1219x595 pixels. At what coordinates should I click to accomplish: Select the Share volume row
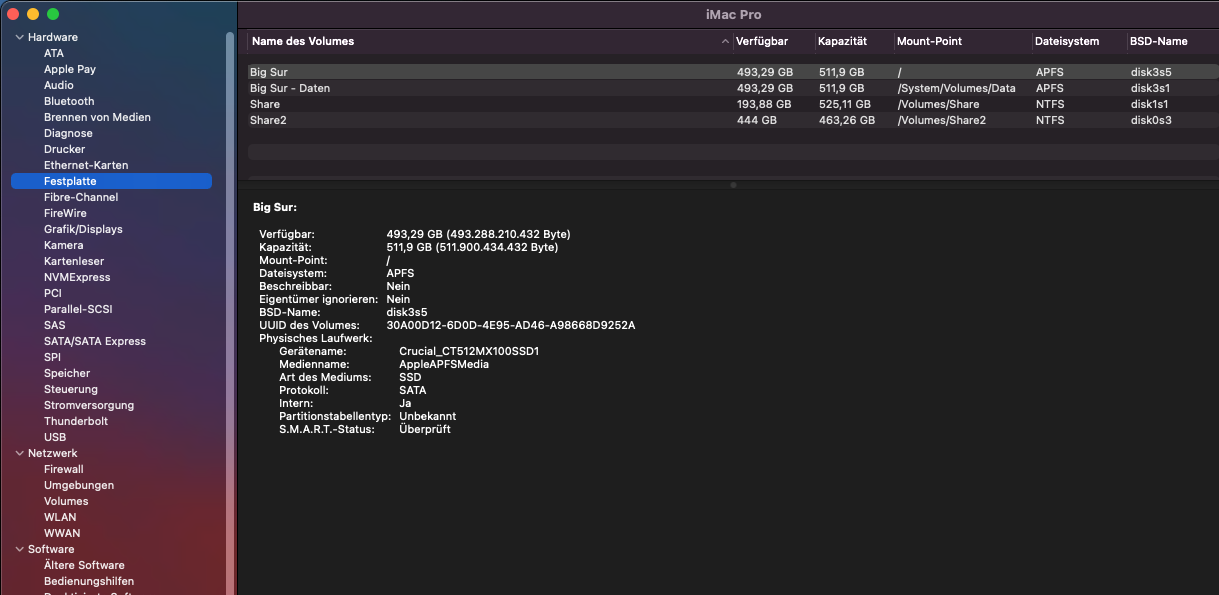click(x=733, y=104)
